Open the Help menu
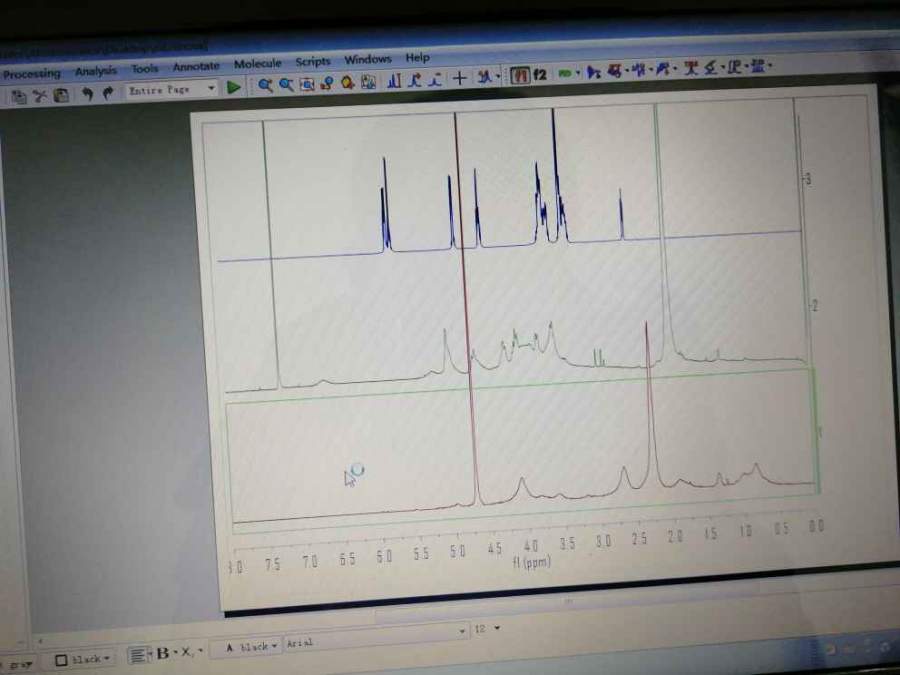 [x=417, y=57]
